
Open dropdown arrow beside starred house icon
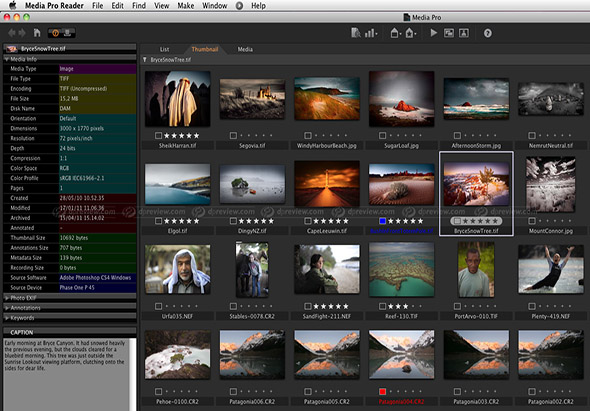pyautogui.click(x=416, y=35)
